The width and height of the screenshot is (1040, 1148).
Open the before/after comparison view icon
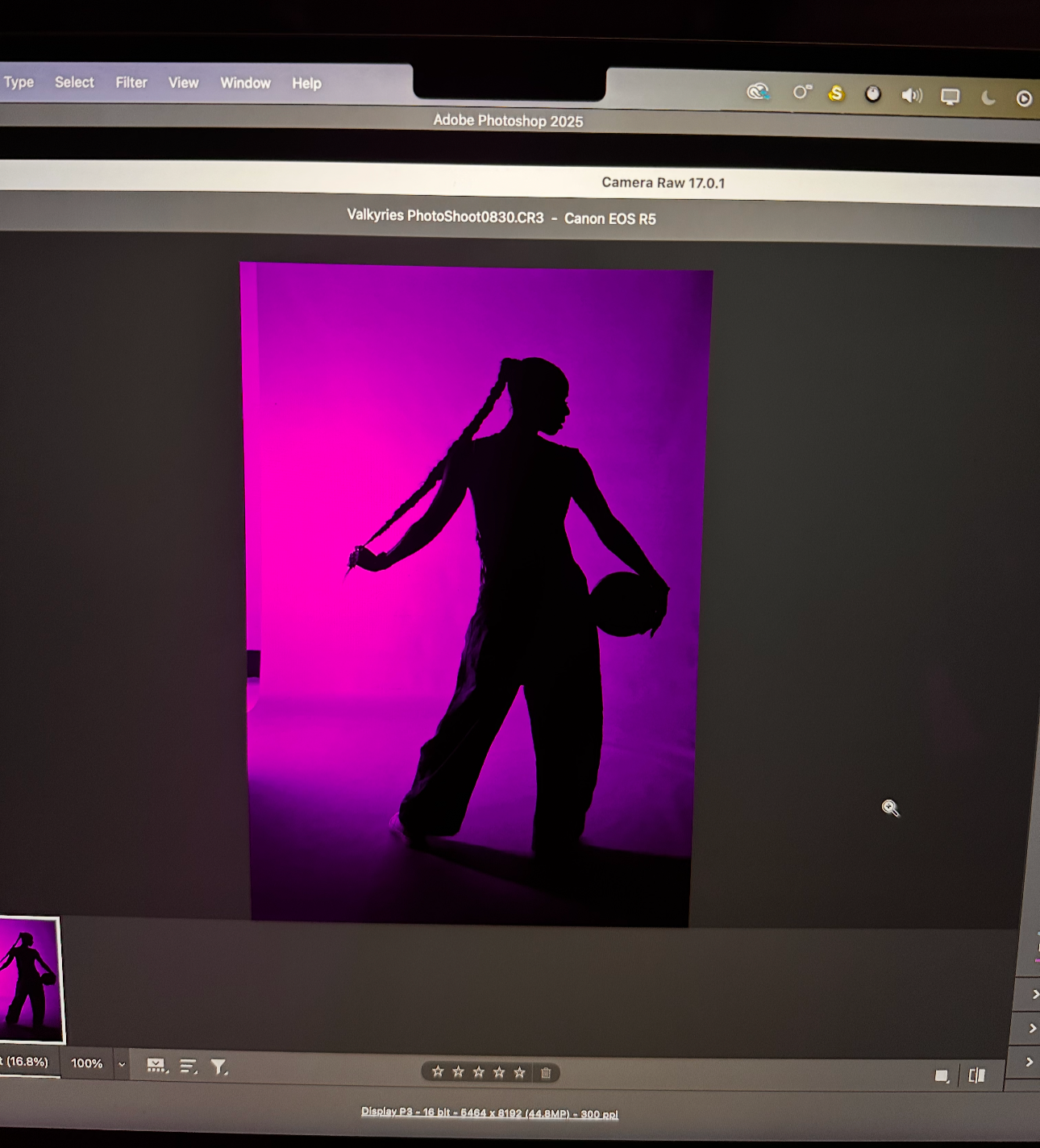tap(977, 1075)
